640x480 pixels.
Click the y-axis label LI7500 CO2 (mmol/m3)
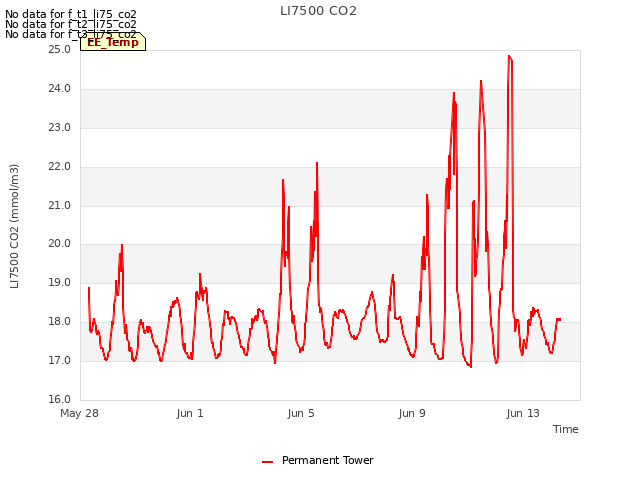coord(14,226)
